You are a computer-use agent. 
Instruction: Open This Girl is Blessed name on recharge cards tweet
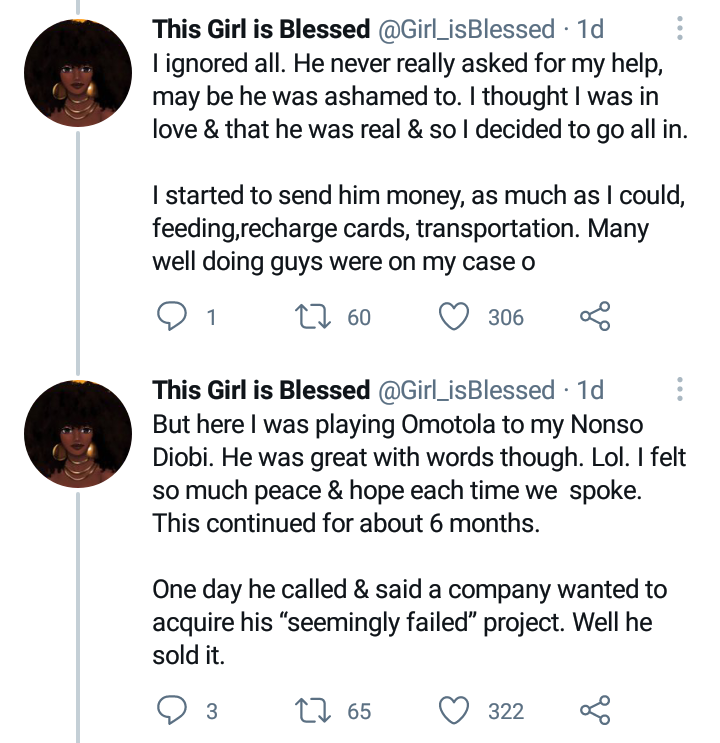pyautogui.click(x=261, y=29)
